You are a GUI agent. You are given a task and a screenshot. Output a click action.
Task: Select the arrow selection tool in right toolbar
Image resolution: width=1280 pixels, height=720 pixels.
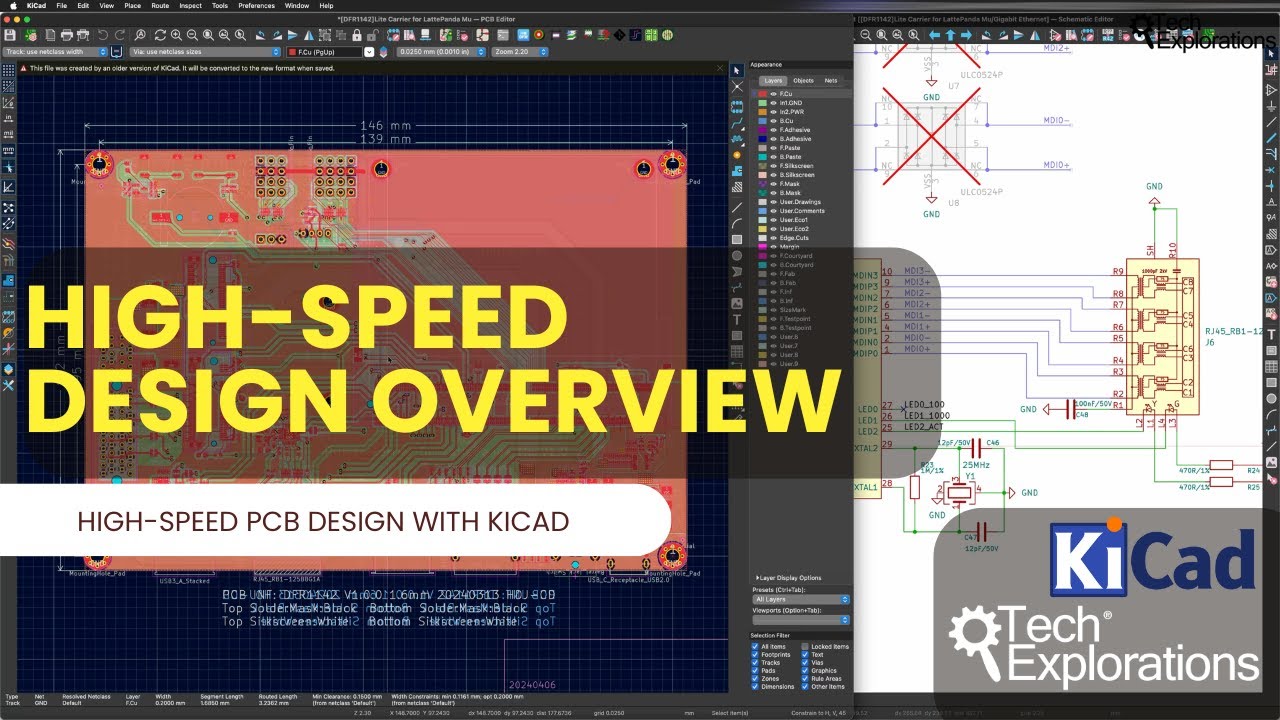737,70
